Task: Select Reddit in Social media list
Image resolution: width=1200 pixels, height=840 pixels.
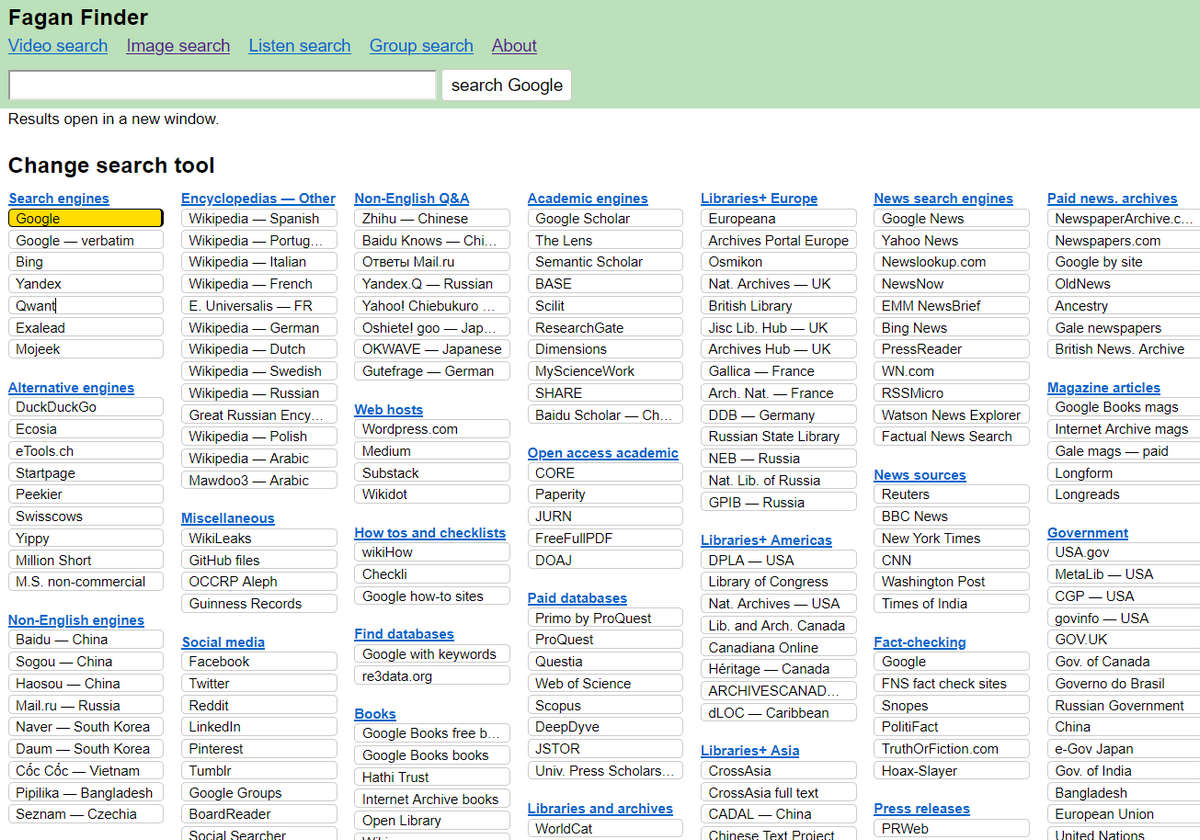Action: [259, 705]
